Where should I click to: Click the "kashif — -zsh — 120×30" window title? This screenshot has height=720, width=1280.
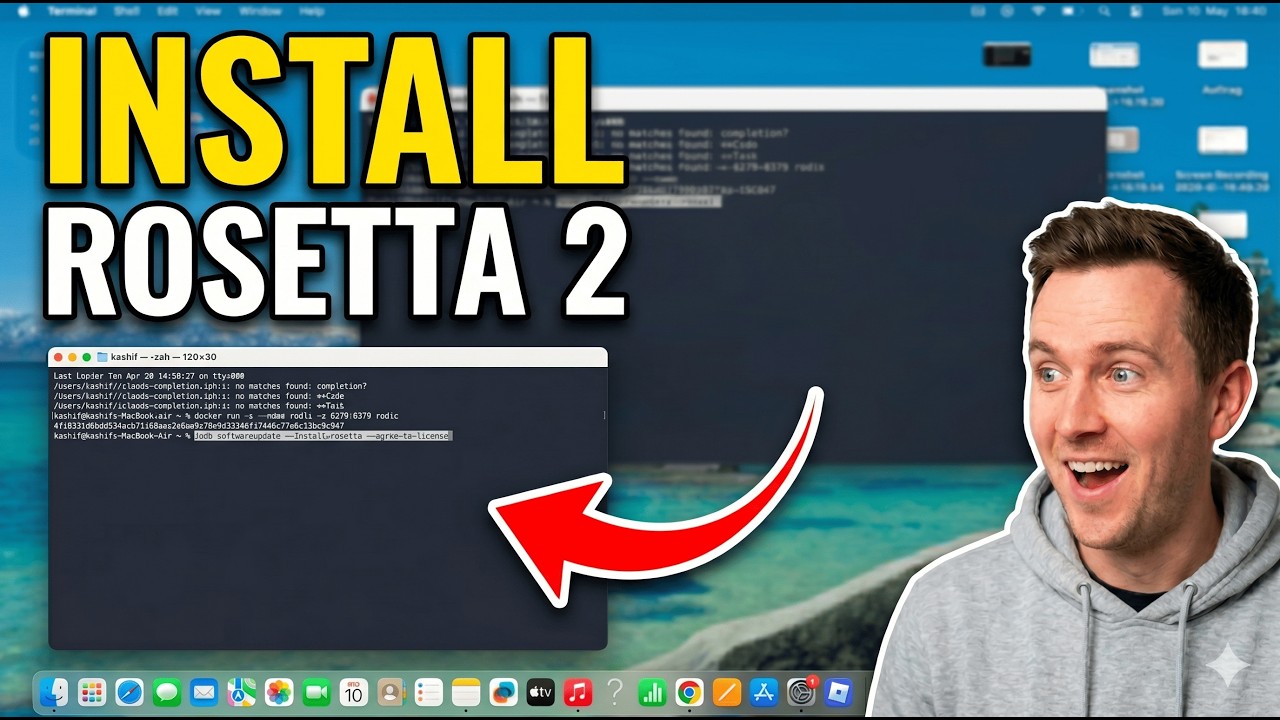163,357
